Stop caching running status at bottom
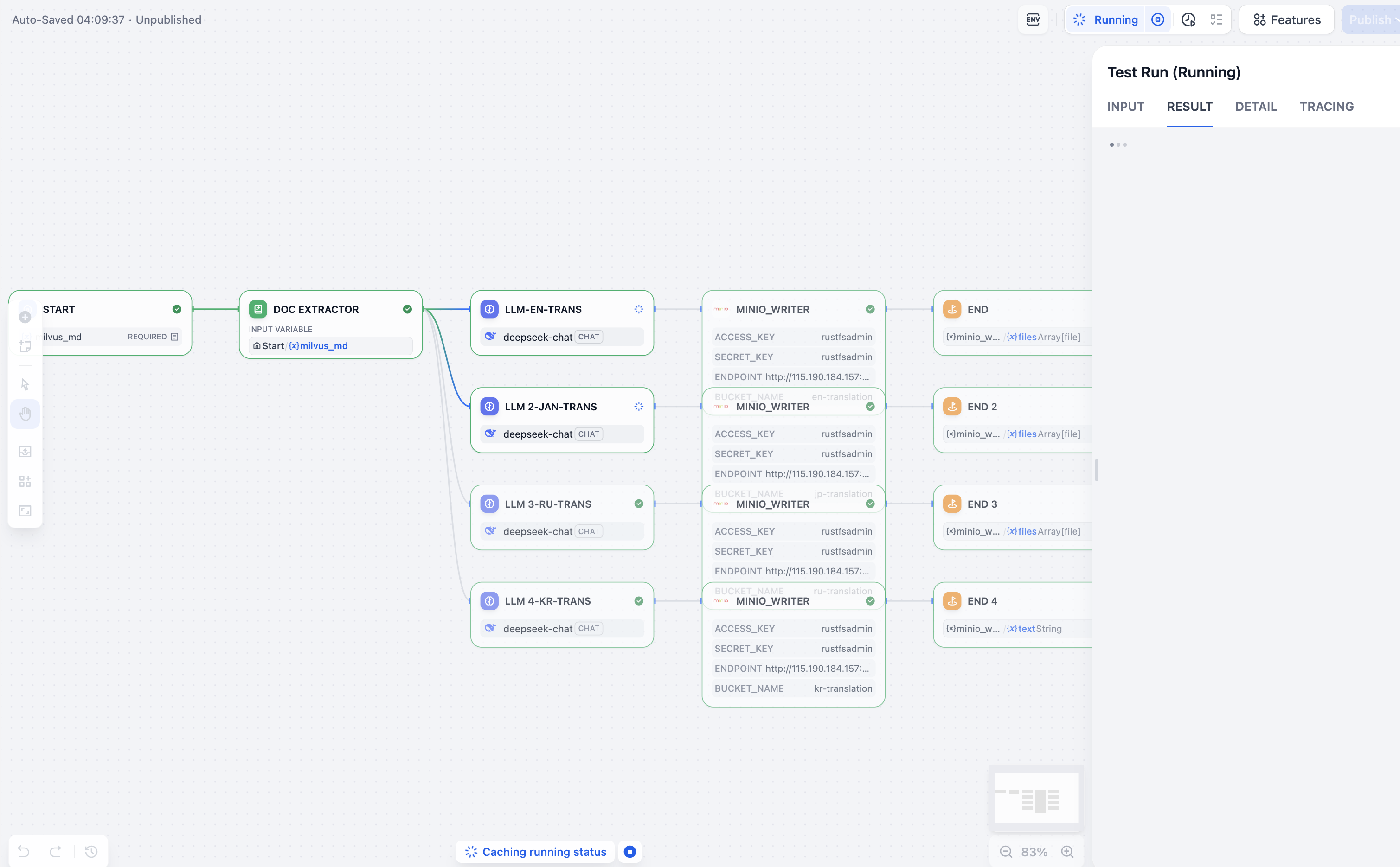1400x867 pixels. [630, 852]
